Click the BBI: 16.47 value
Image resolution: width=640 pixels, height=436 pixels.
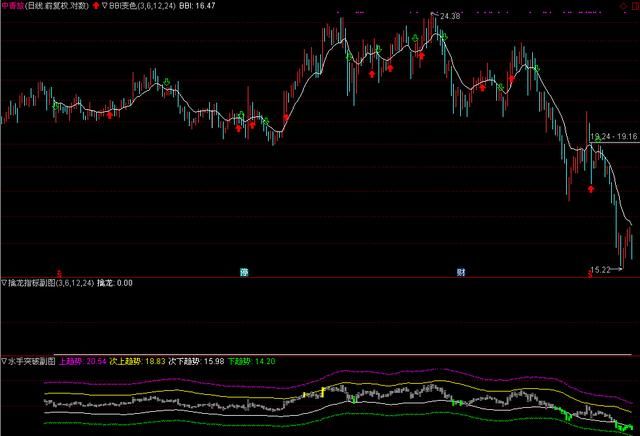tap(197, 6)
